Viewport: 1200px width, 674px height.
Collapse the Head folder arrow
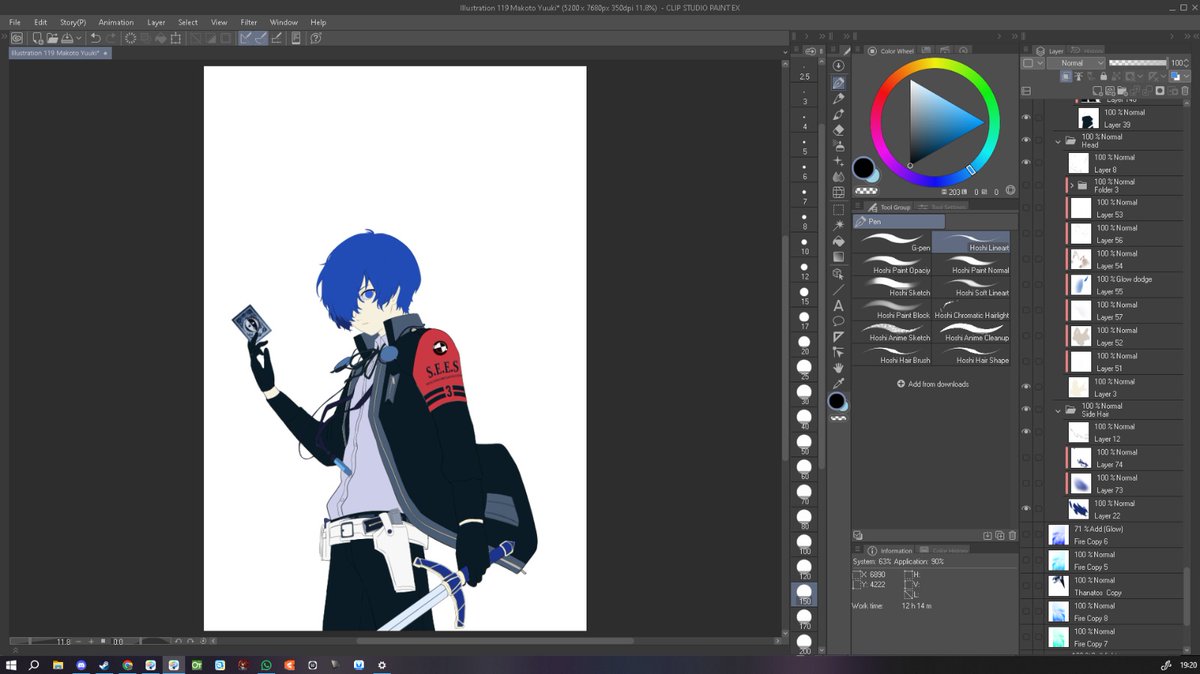(1058, 141)
